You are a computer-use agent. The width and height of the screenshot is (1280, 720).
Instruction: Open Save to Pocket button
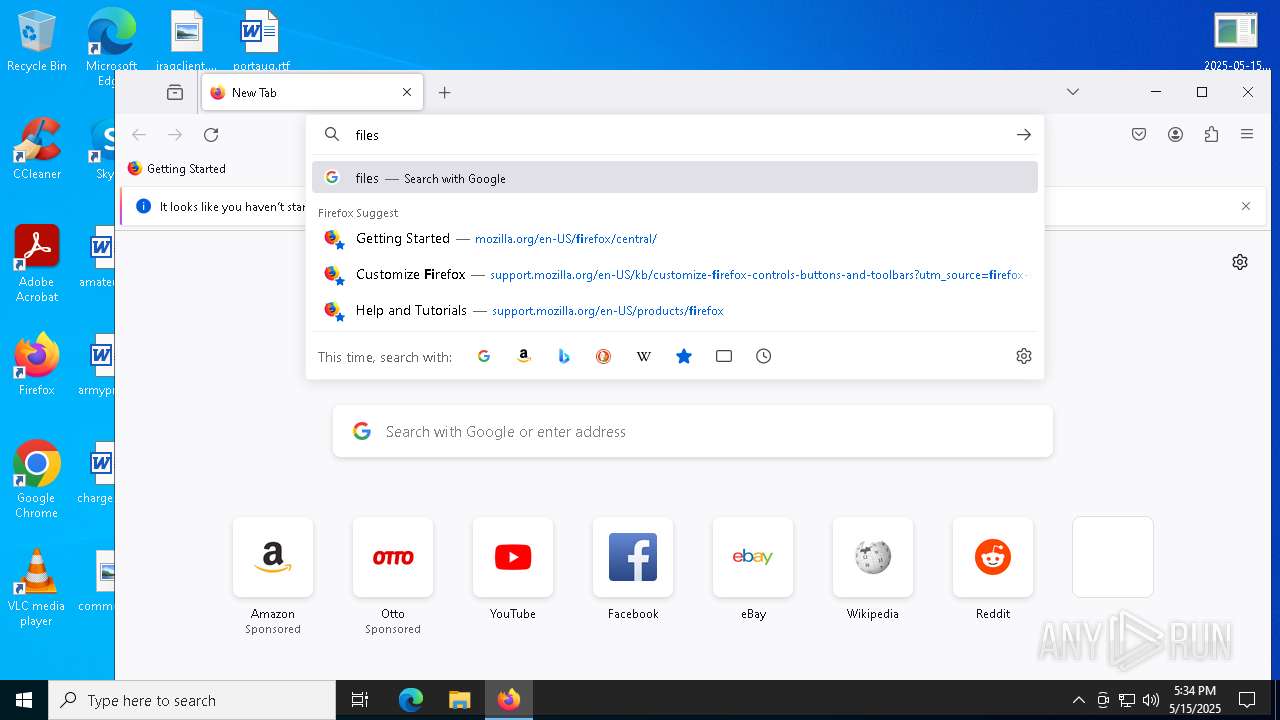click(x=1139, y=134)
